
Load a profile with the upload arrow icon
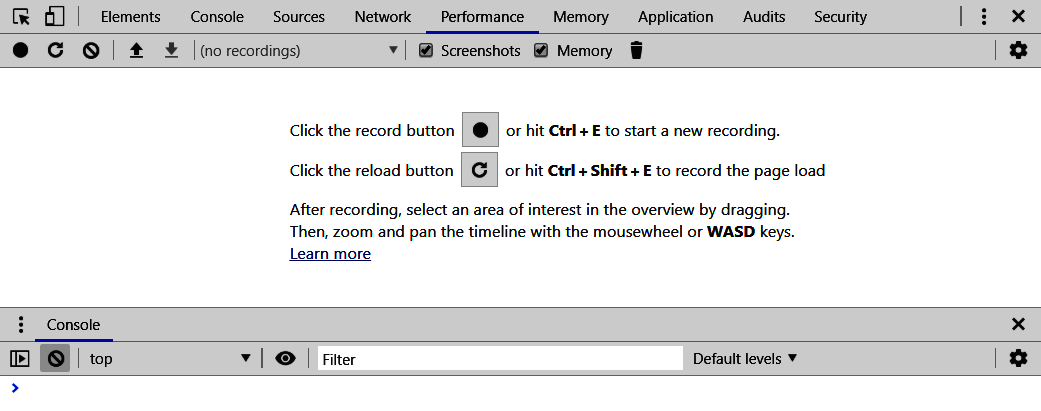tap(137, 50)
